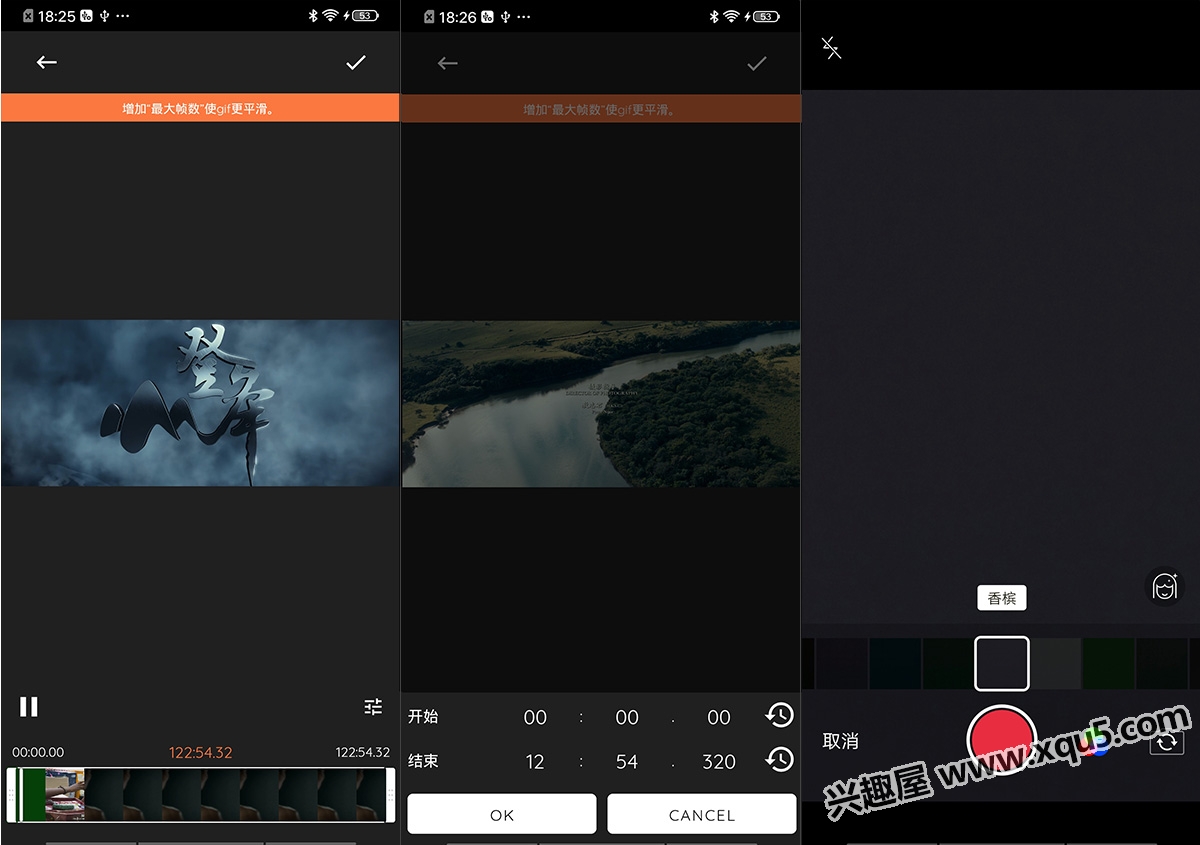Image resolution: width=1200 pixels, height=845 pixels.
Task: Edit the start seconds field after the colon
Action: pyautogui.click(x=627, y=717)
